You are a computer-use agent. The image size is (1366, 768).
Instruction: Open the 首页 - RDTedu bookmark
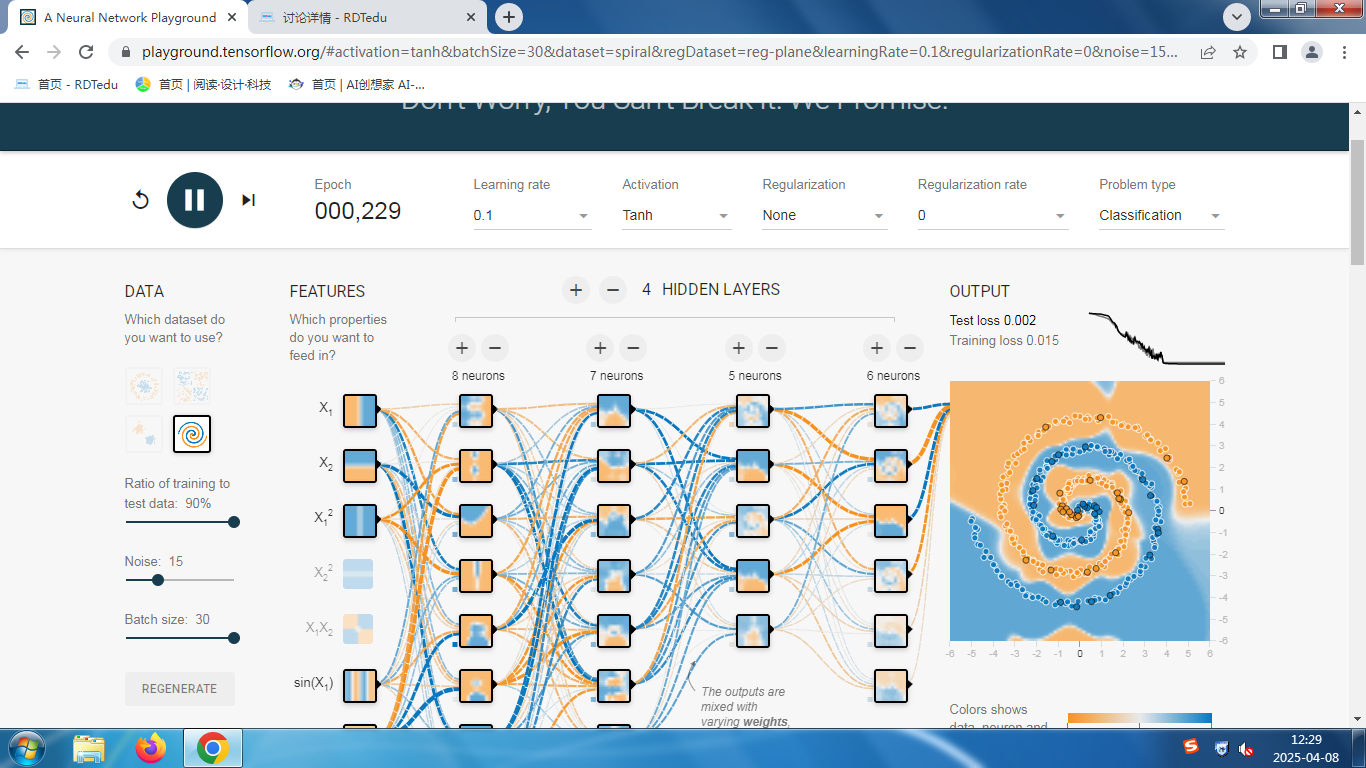(66, 85)
